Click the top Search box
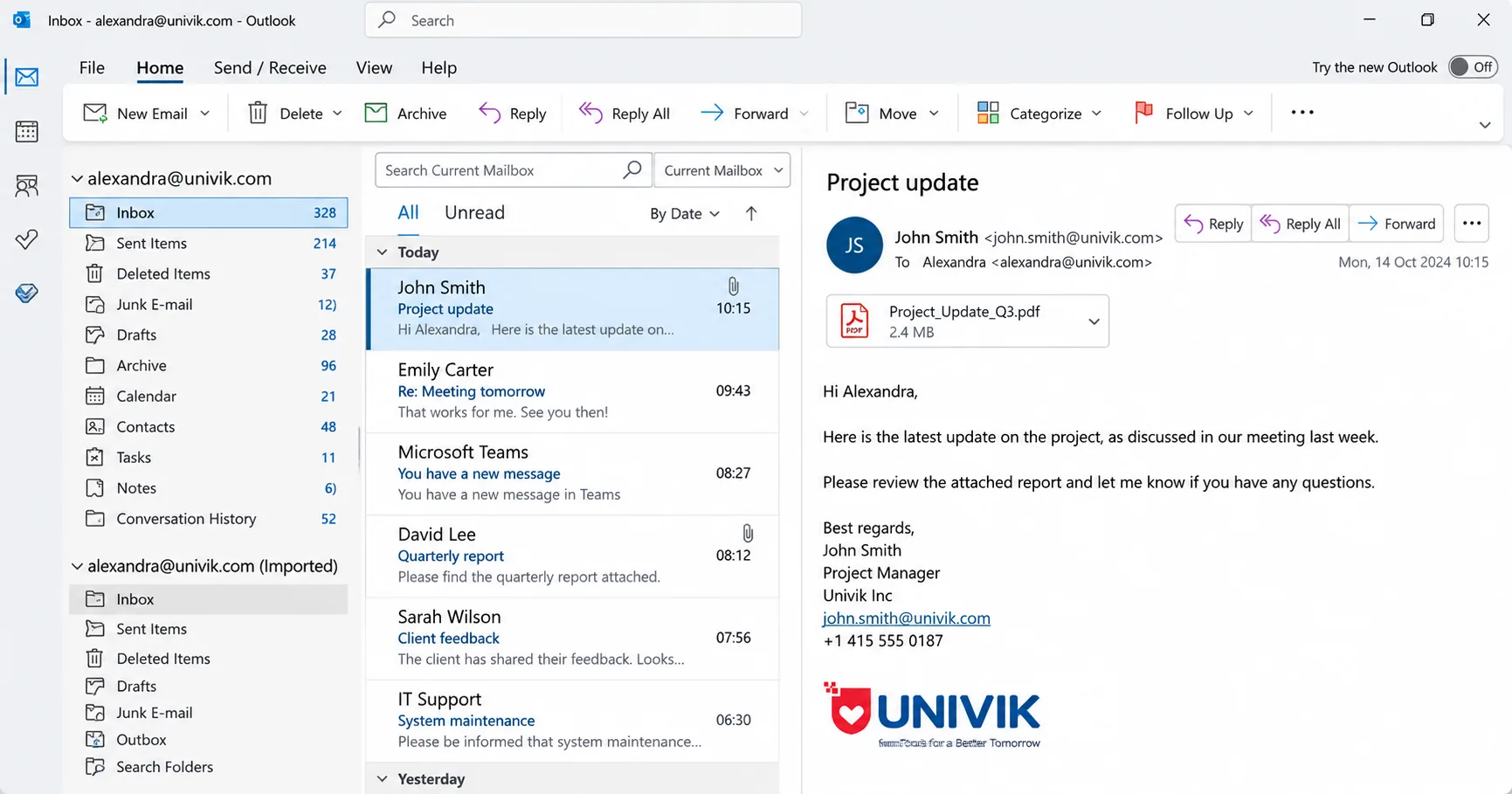Screen dimensions: 1512x794 point(583,20)
